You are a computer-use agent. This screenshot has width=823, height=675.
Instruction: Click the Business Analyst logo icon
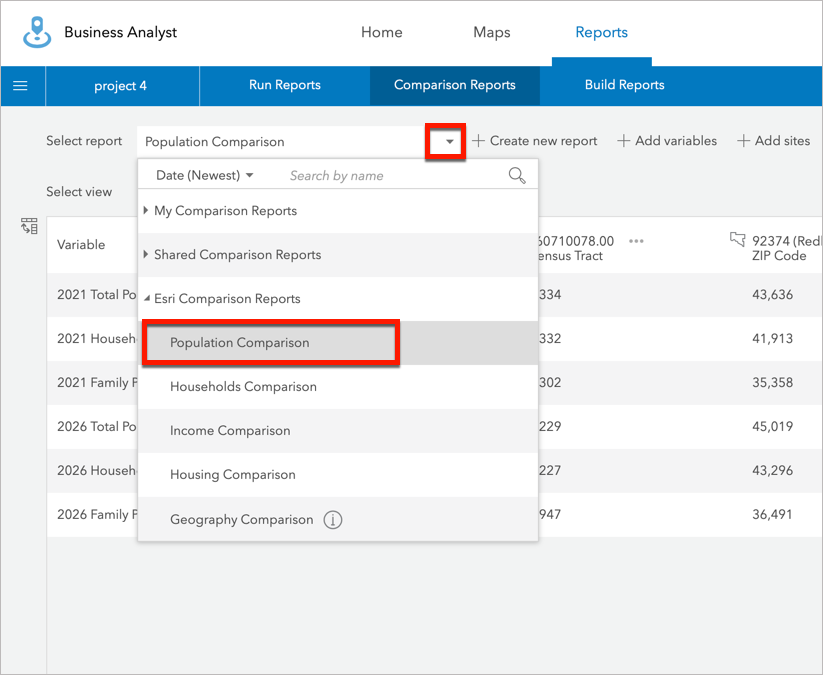tap(38, 32)
